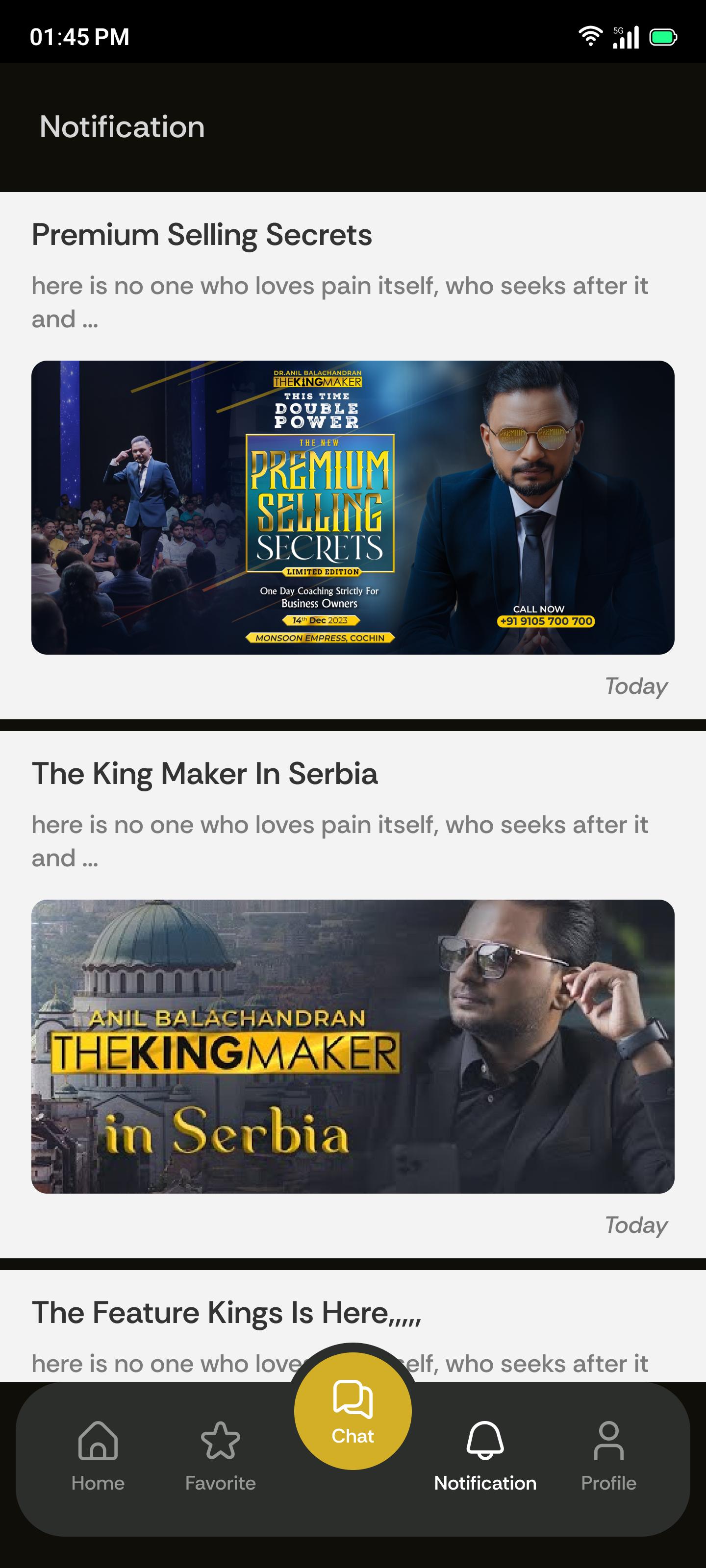Open The King Maker In Serbia title

click(204, 774)
